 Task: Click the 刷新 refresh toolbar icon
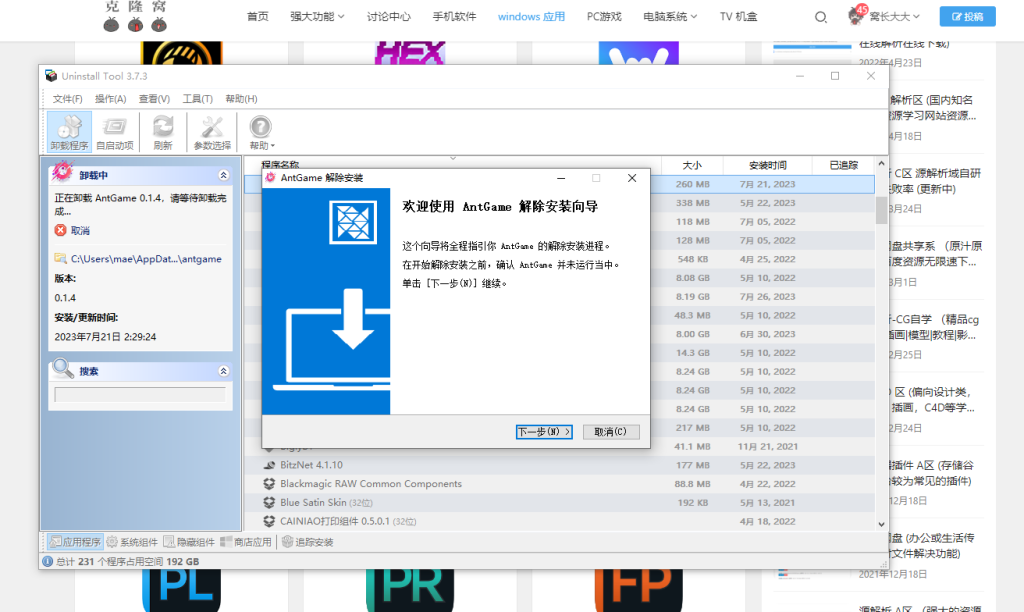pyautogui.click(x=163, y=132)
